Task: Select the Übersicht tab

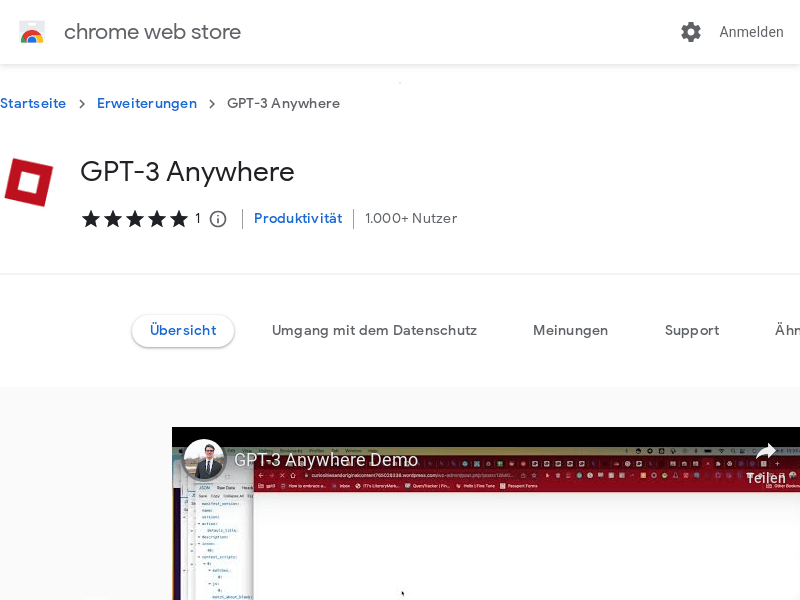Action: tap(183, 331)
